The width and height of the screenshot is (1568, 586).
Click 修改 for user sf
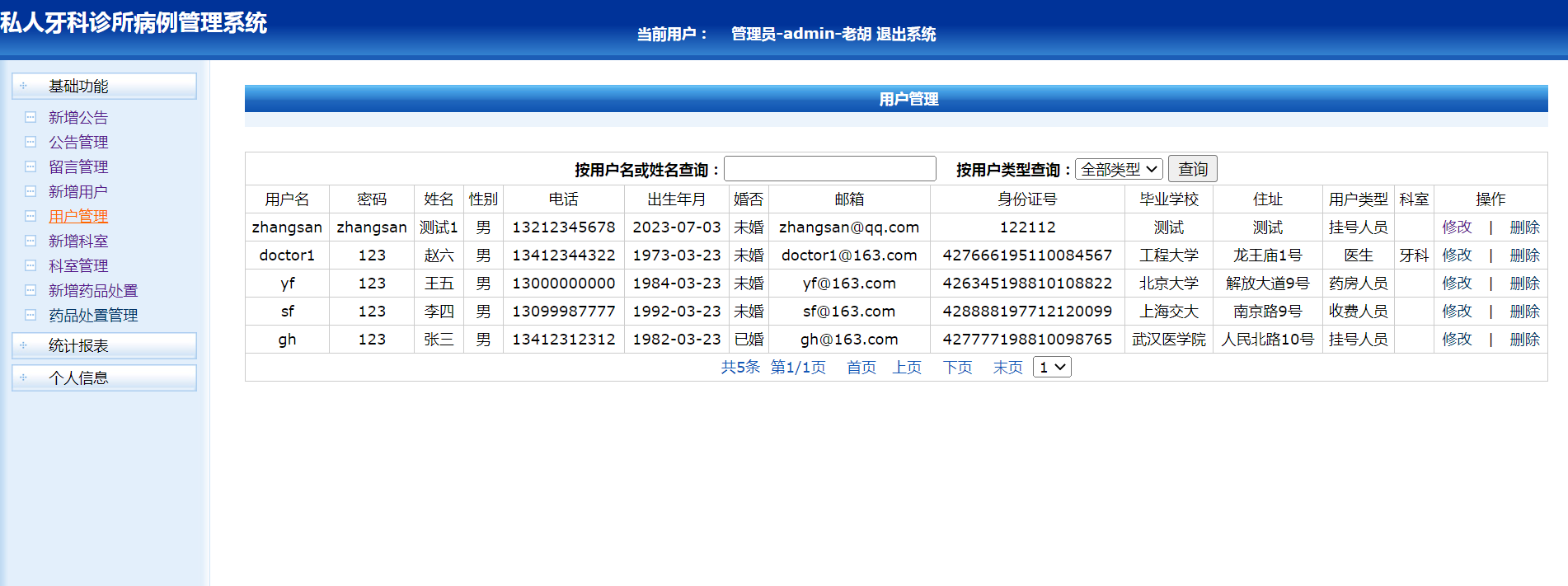click(x=1457, y=311)
